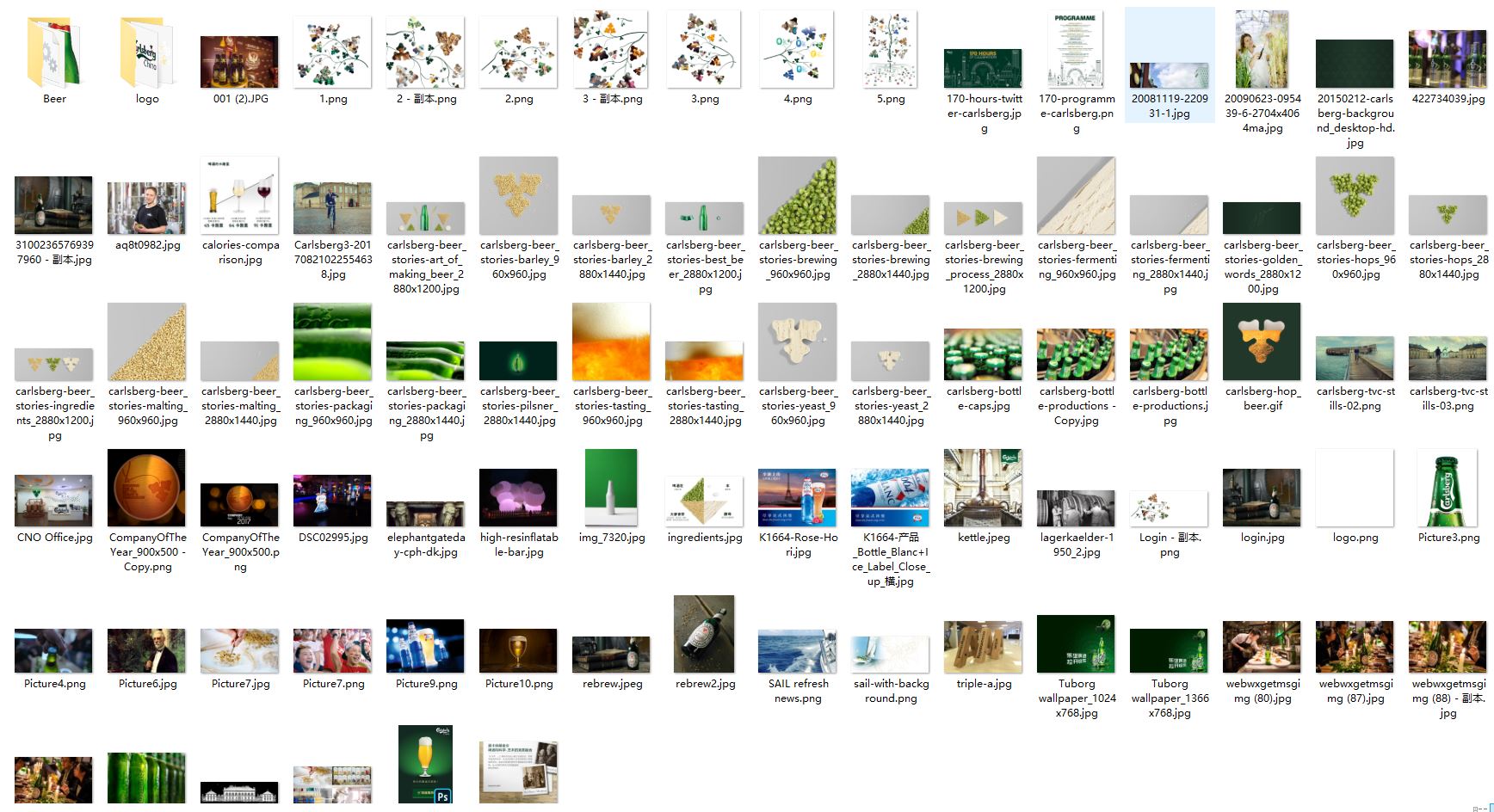Select carlsberg-beer_stories-ingredients_2880x1200.jpg
Image resolution: width=1494 pixels, height=812 pixels.
pos(53,365)
